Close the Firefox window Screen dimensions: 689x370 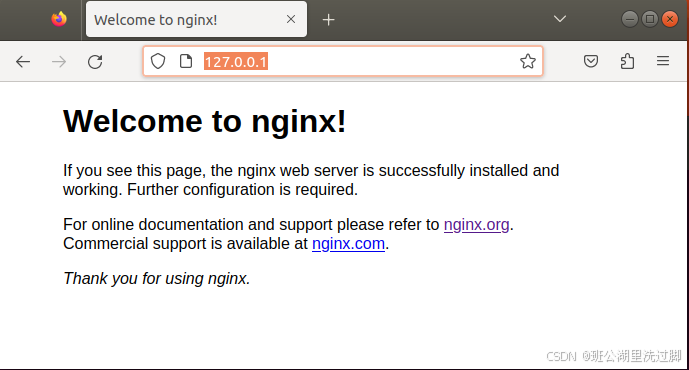[x=670, y=19]
